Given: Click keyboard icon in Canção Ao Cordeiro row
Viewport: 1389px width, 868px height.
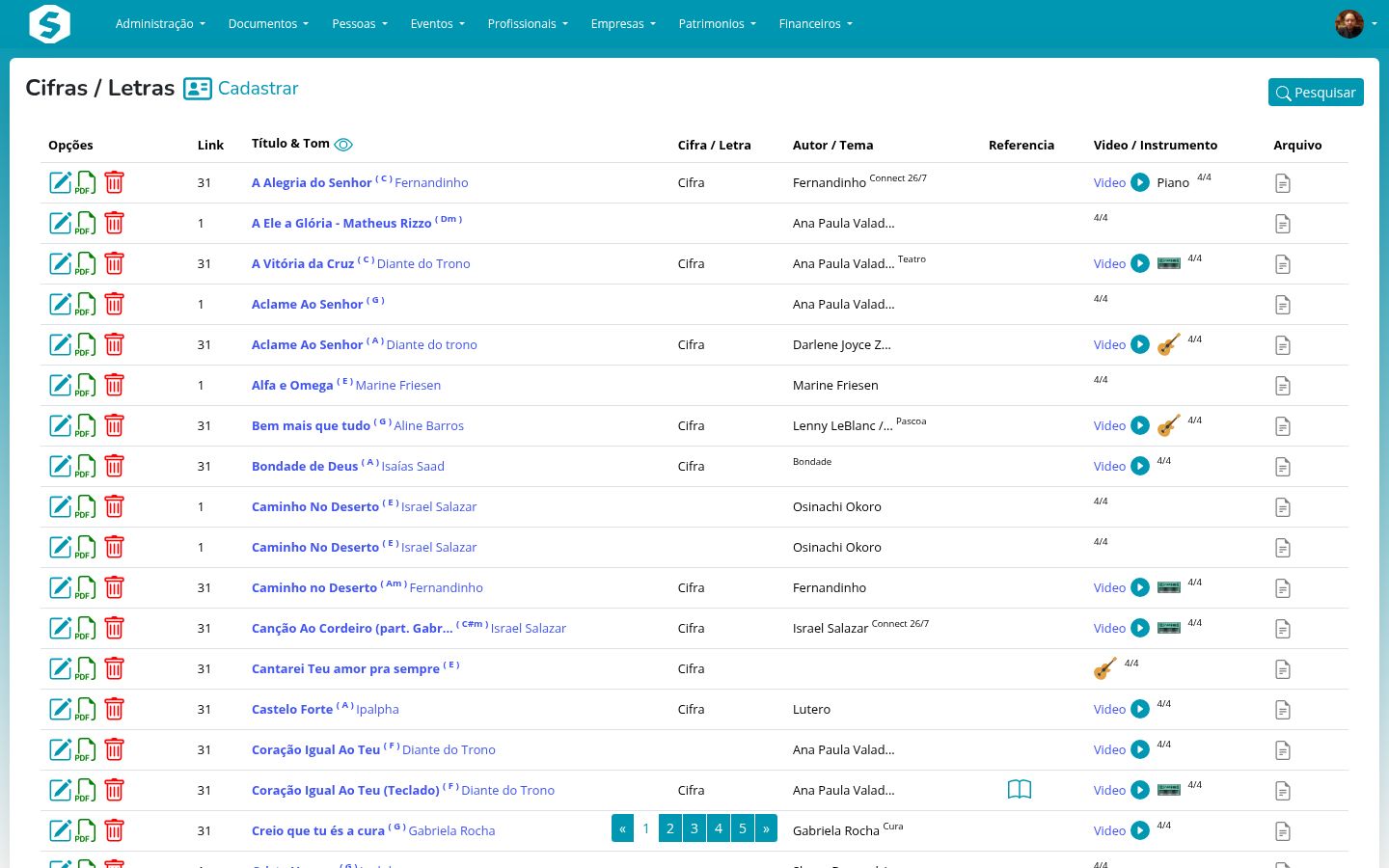Looking at the screenshot, I should (x=1168, y=628).
